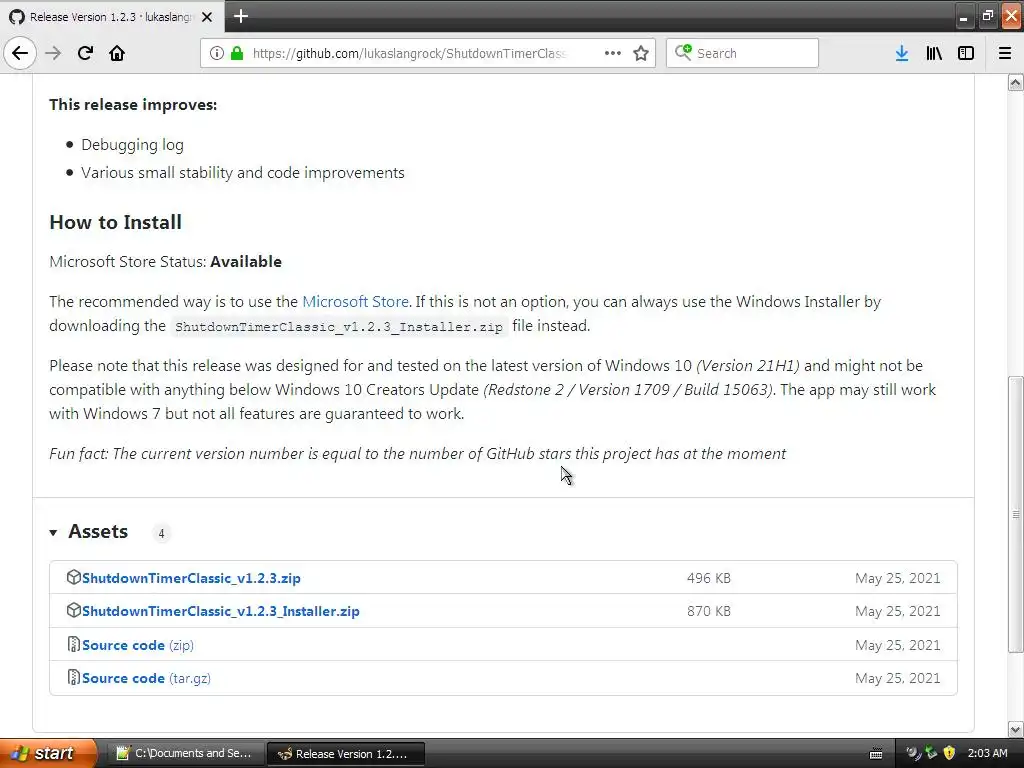The height and width of the screenshot is (768, 1024).
Task: Reload the current GitHub page
Action: 85,53
